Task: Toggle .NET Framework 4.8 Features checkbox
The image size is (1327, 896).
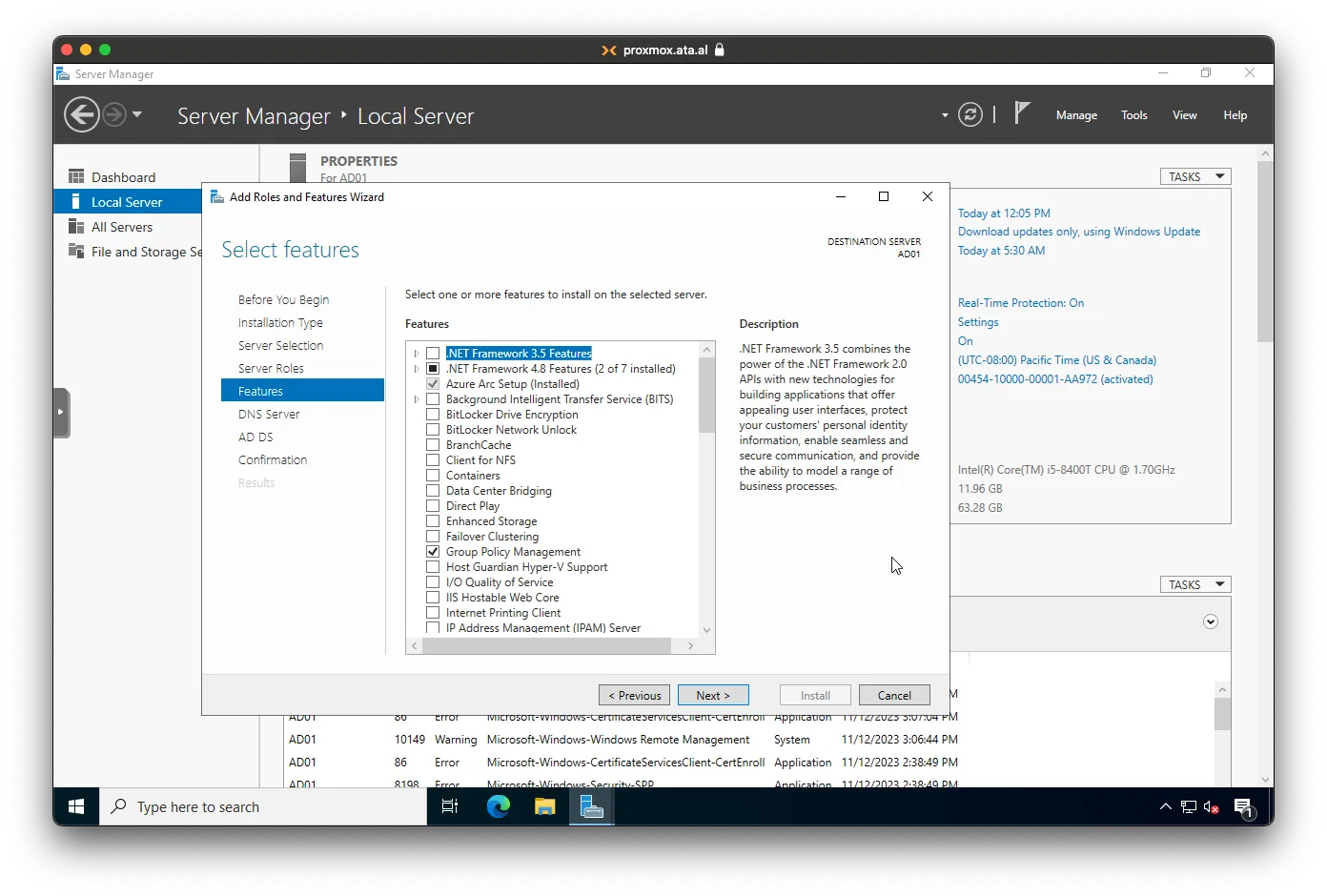Action: (x=433, y=369)
